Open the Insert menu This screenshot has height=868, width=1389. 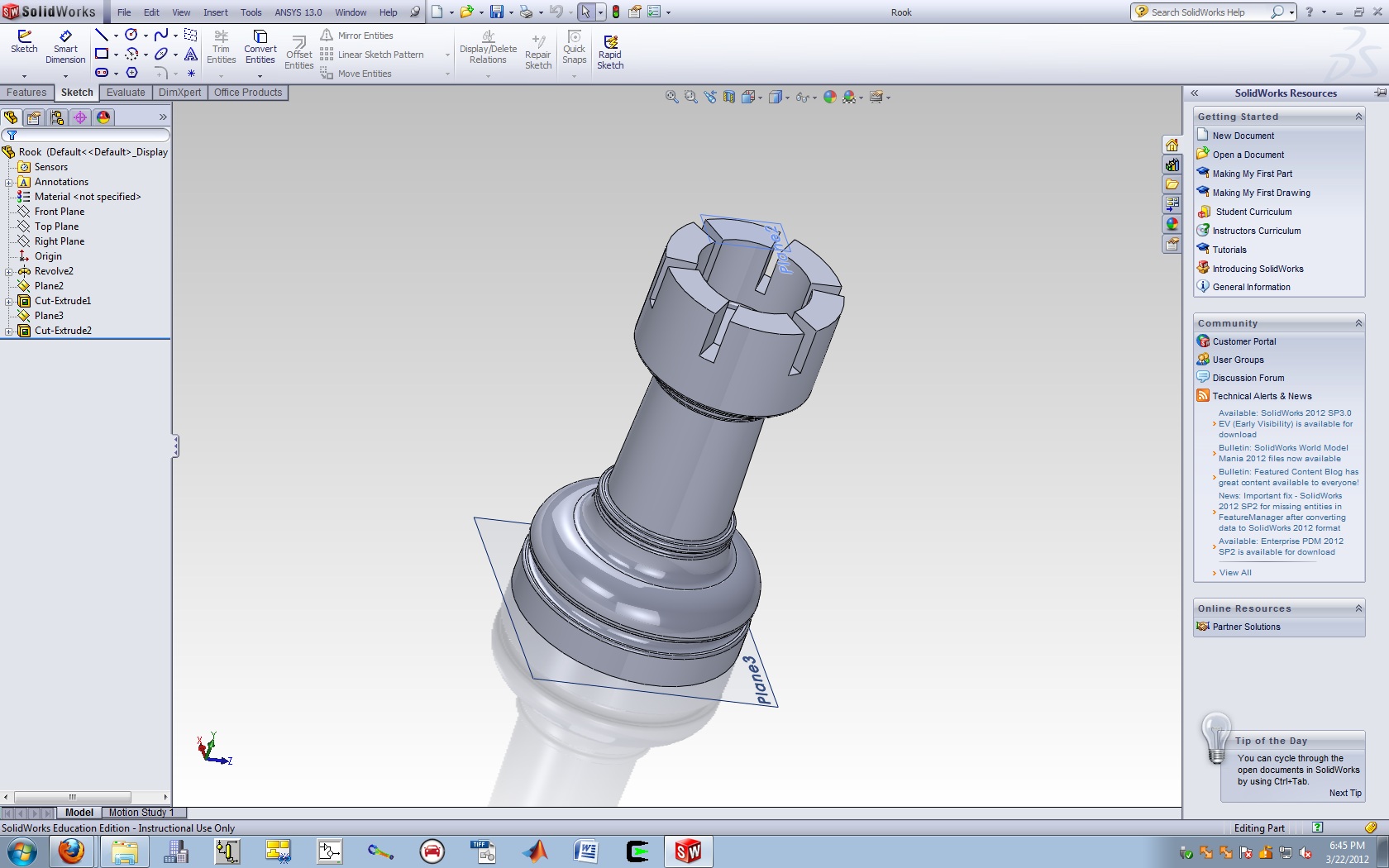[215, 12]
